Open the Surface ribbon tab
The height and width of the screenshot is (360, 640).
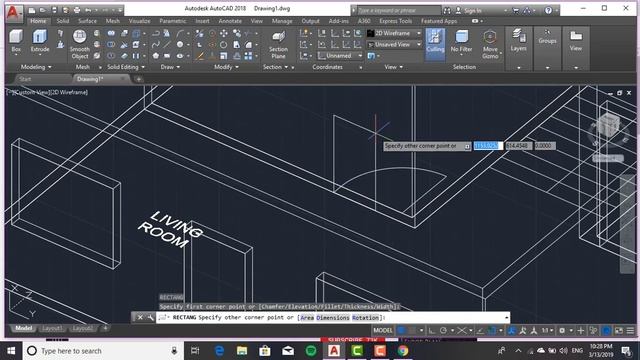(87, 21)
